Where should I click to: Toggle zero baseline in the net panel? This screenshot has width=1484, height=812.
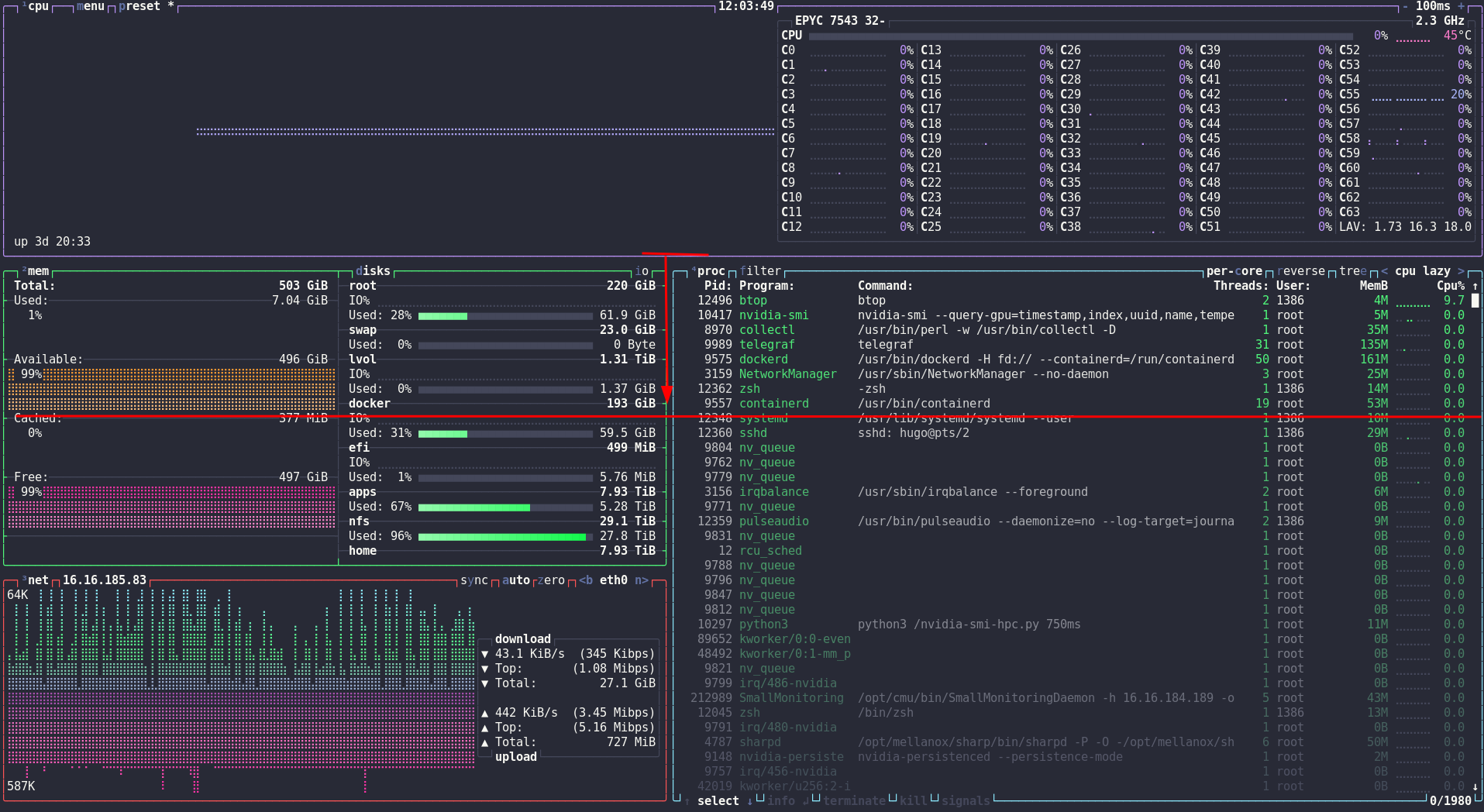tap(552, 580)
